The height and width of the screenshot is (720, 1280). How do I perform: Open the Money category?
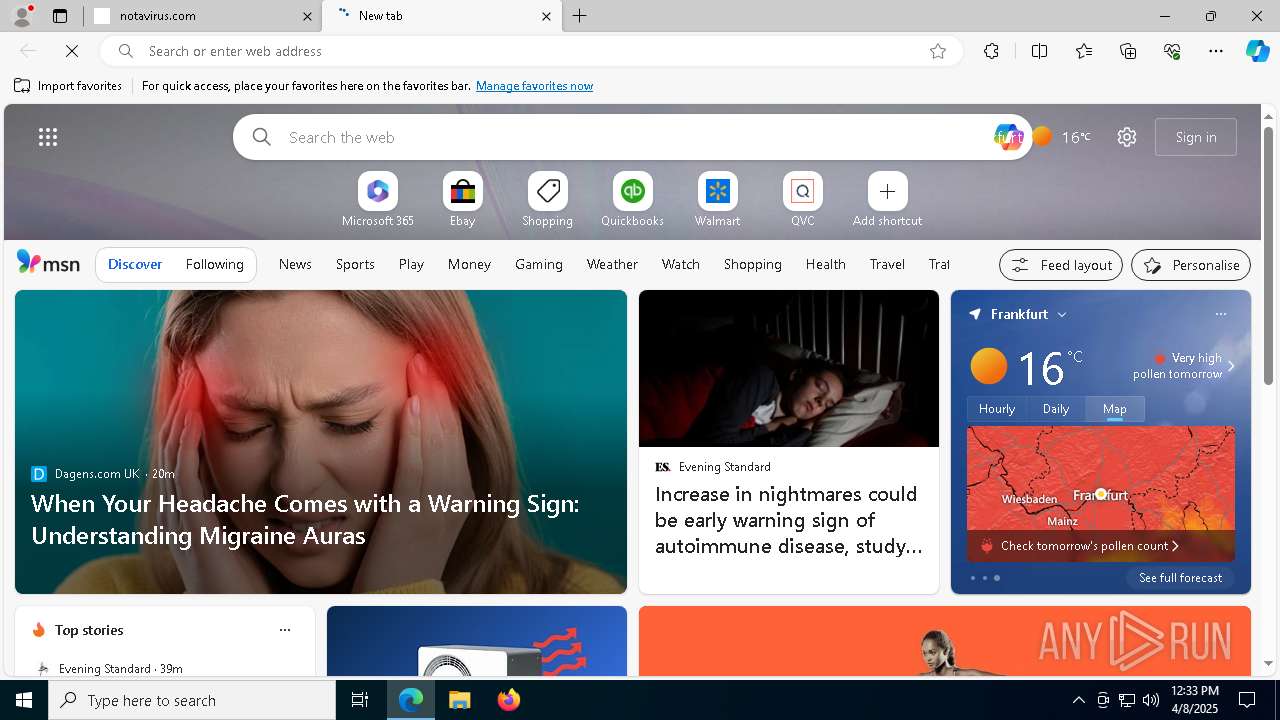coord(469,264)
